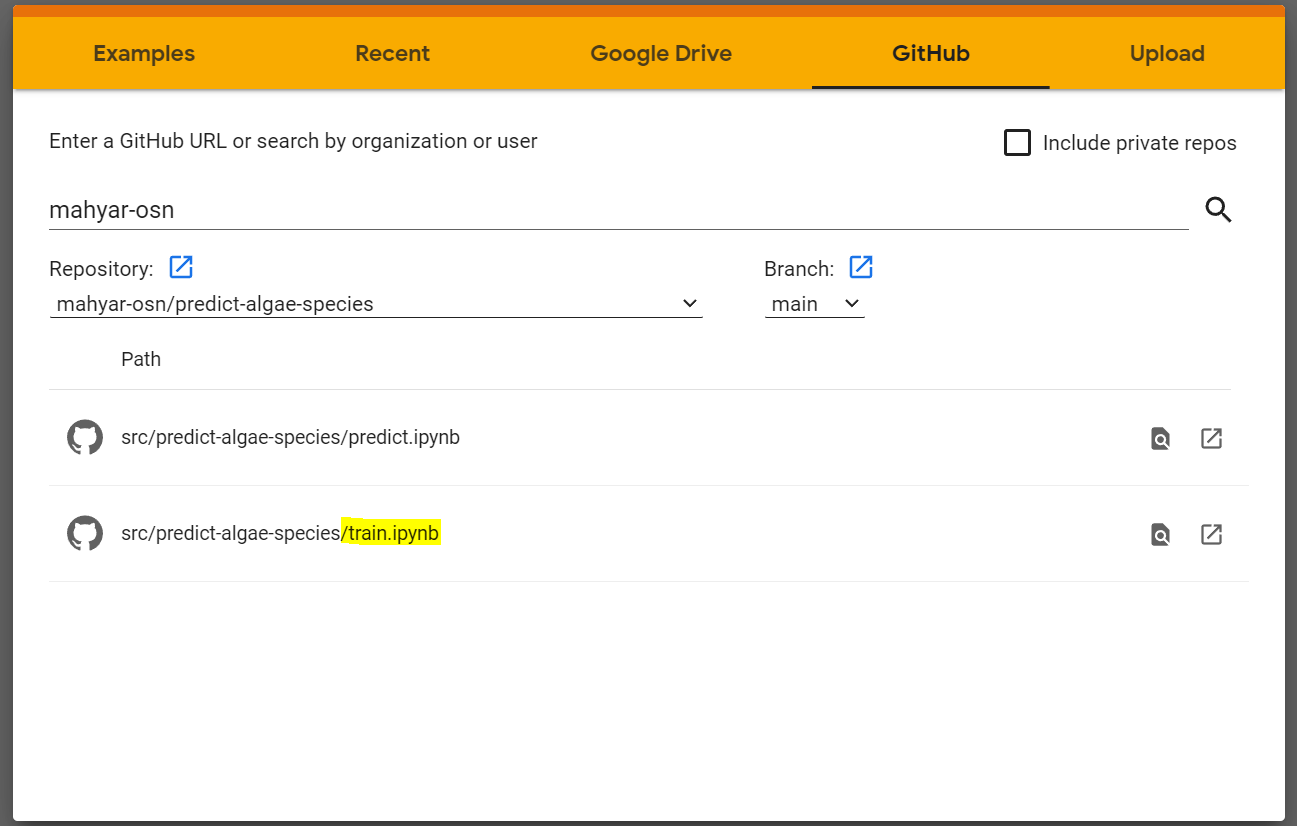
Task: Click the Include private repos label
Action: tap(1140, 143)
